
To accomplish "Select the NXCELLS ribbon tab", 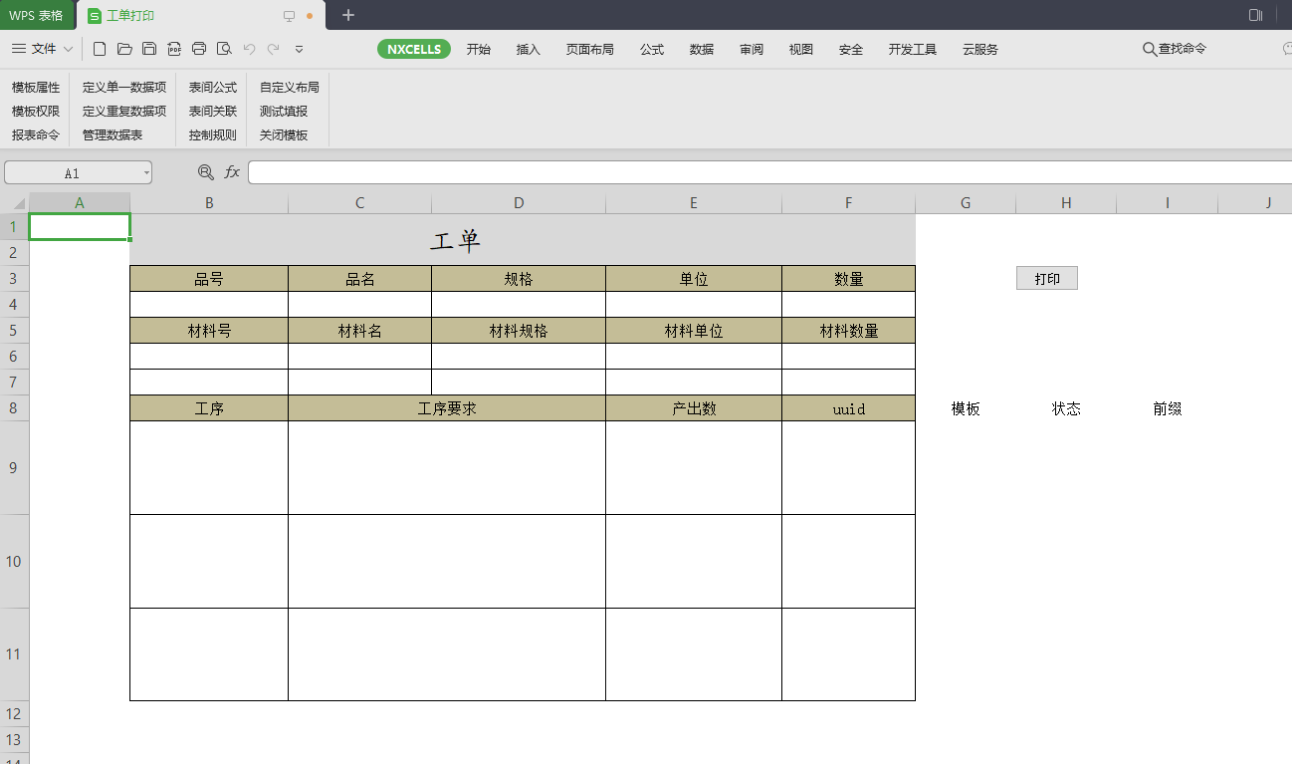I will [x=414, y=49].
